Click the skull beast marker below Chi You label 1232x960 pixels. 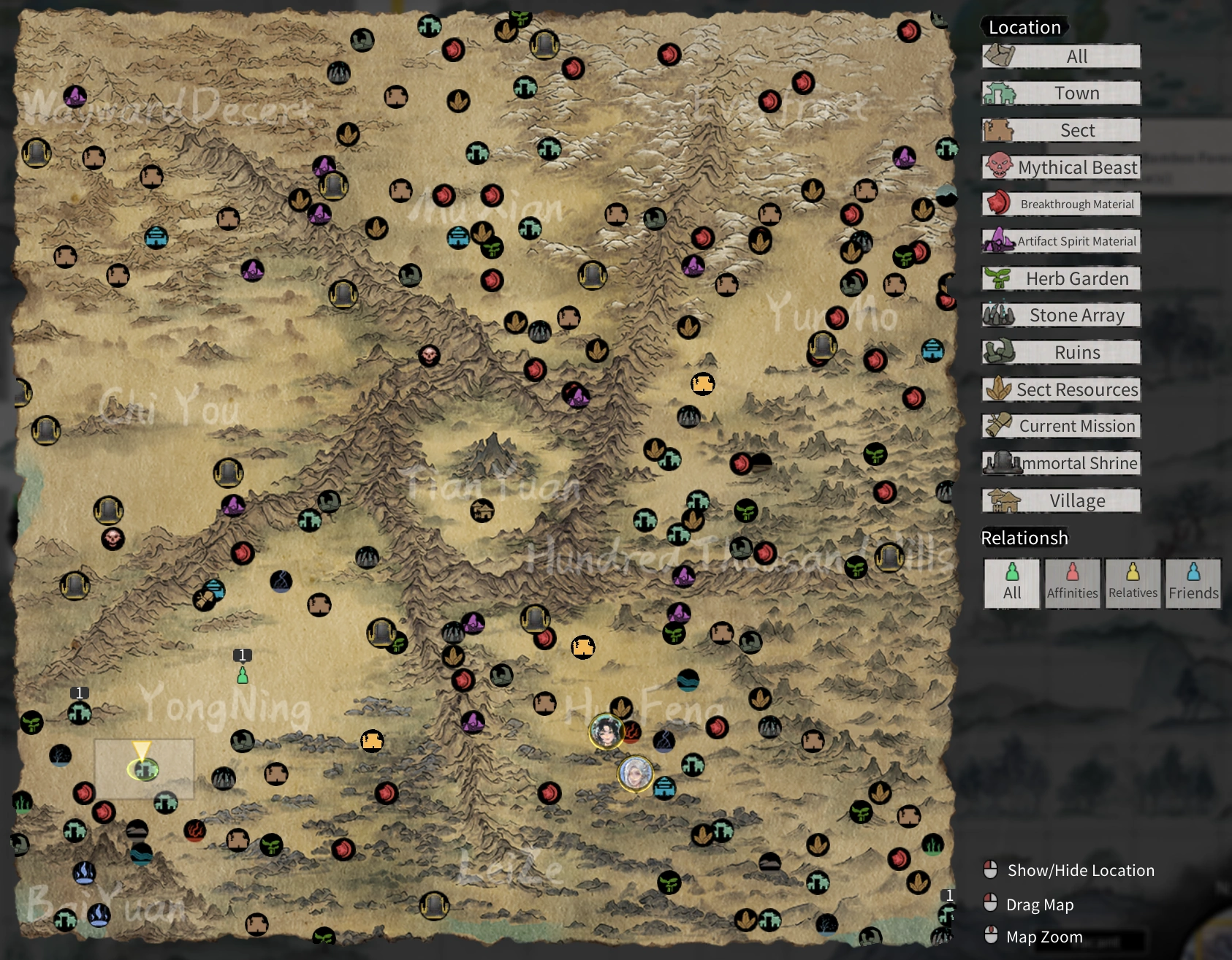[113, 539]
